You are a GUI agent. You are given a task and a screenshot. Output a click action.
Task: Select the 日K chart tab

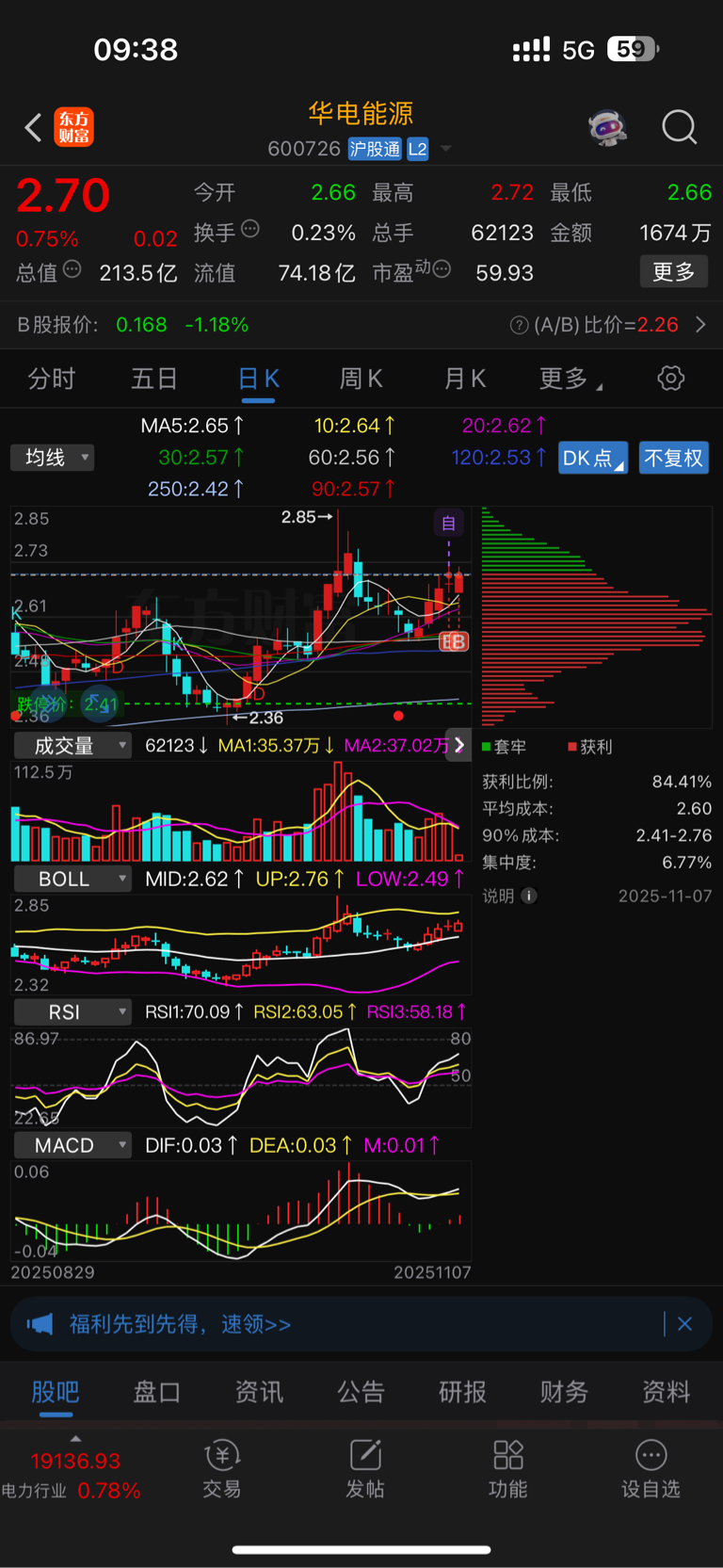[258, 379]
